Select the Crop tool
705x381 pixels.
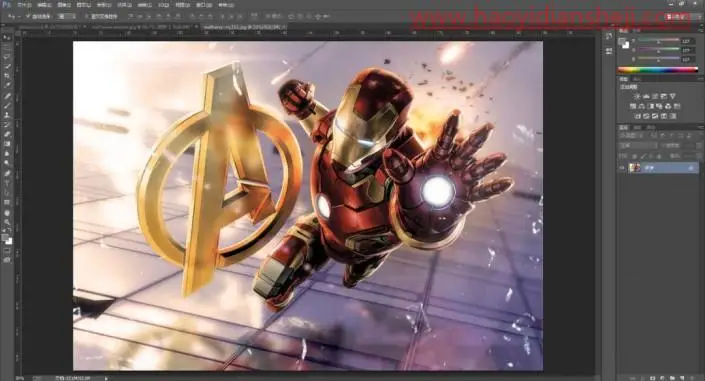click(7, 76)
